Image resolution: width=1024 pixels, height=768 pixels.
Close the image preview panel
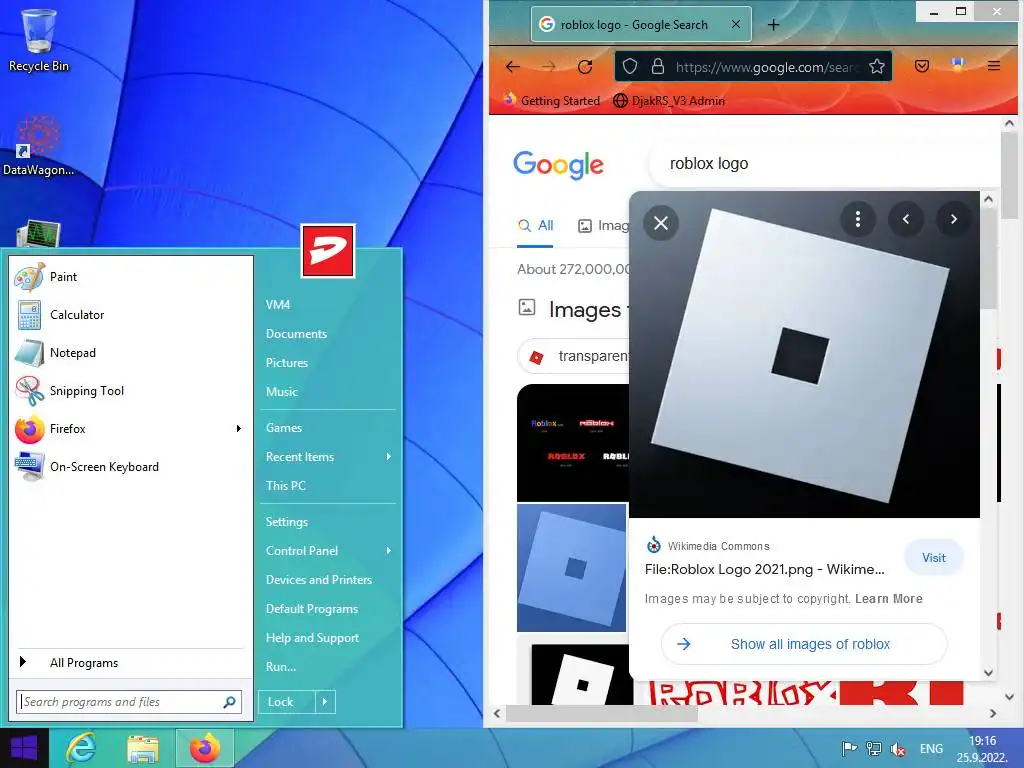click(x=661, y=223)
